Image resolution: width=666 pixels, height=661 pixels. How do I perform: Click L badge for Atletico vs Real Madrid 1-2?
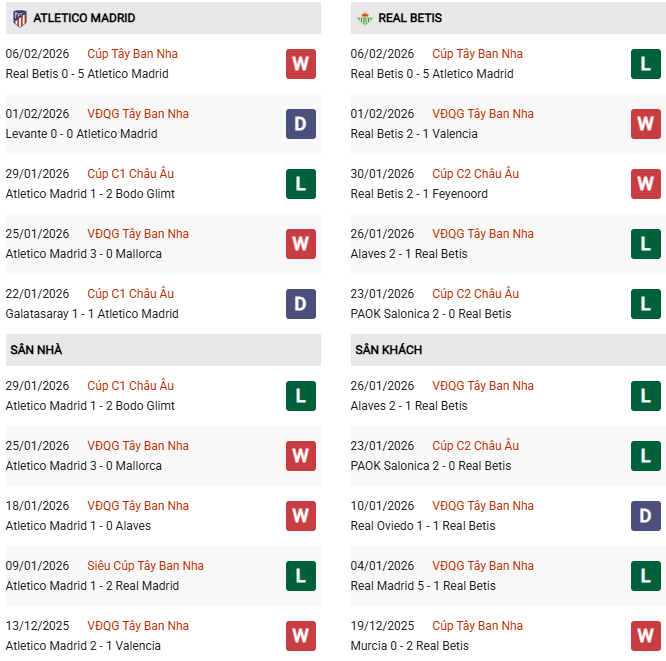click(300, 576)
